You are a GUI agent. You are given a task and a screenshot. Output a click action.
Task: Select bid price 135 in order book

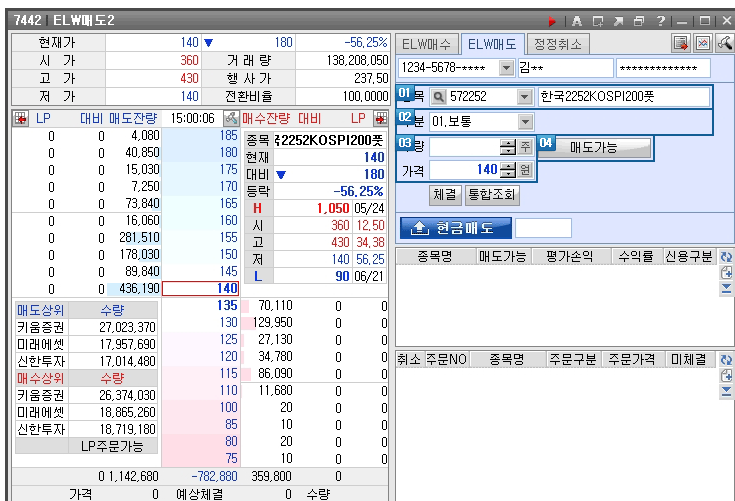(201, 306)
